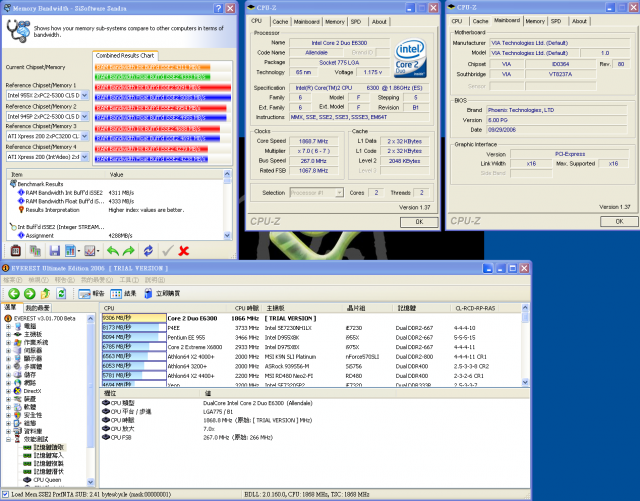The image size is (640, 501).
Task: Click the Results Interpretation bulb icon
Action: [21, 209]
